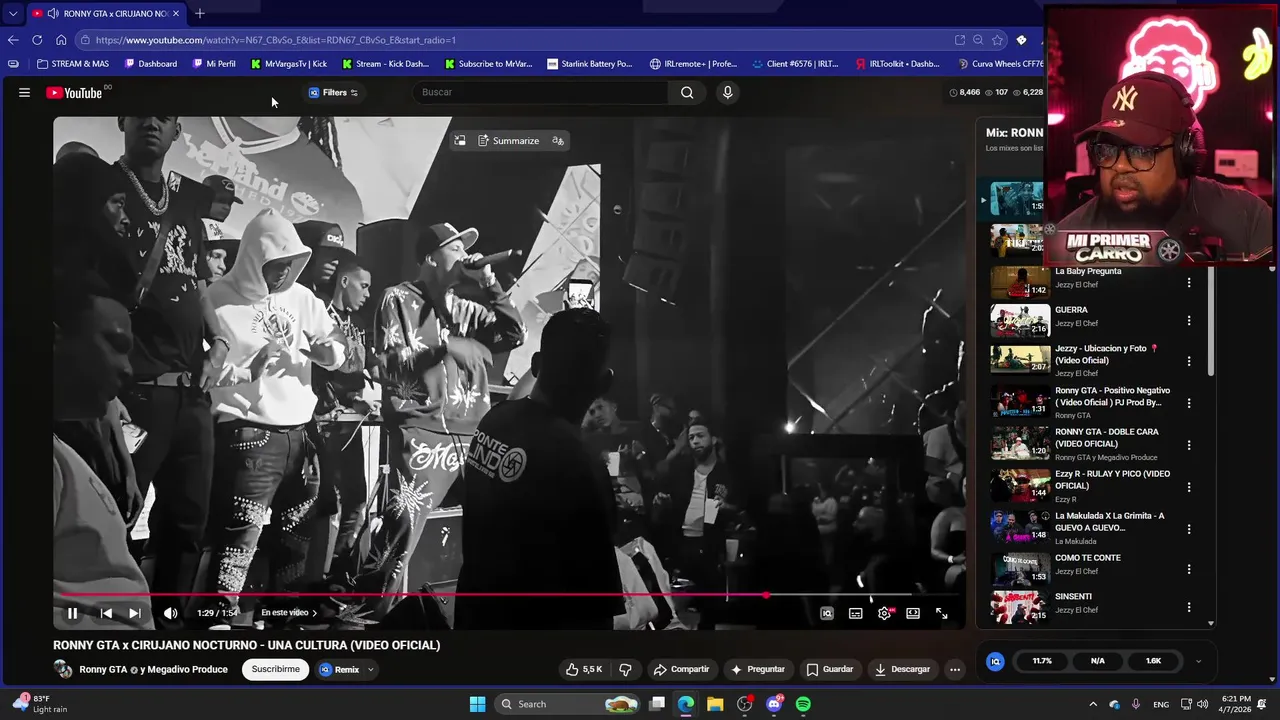The height and width of the screenshot is (720, 1280).
Task: Expand the Remix dropdown arrow
Action: [x=371, y=669]
